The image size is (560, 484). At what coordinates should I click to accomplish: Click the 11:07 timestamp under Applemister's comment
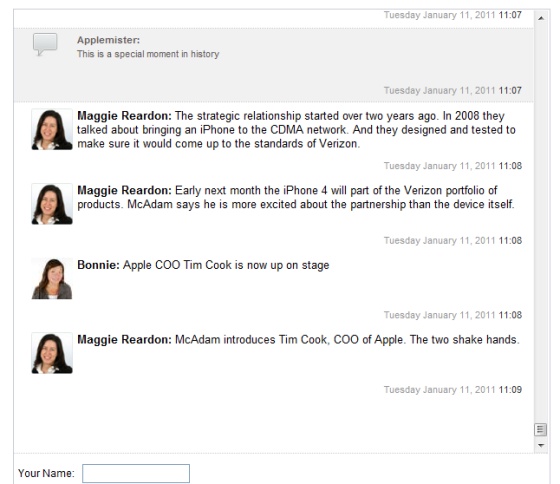(453, 90)
